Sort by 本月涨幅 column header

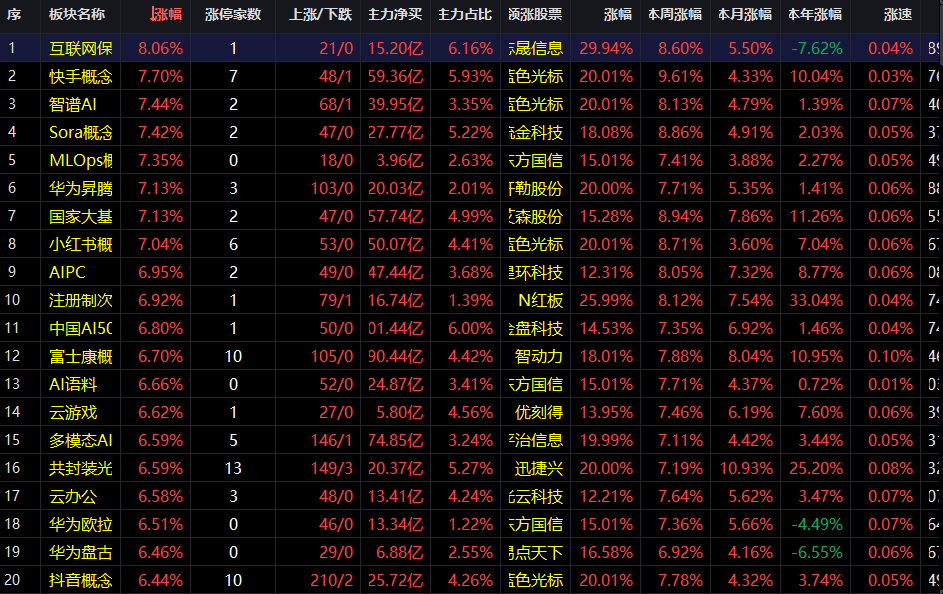[745, 14]
